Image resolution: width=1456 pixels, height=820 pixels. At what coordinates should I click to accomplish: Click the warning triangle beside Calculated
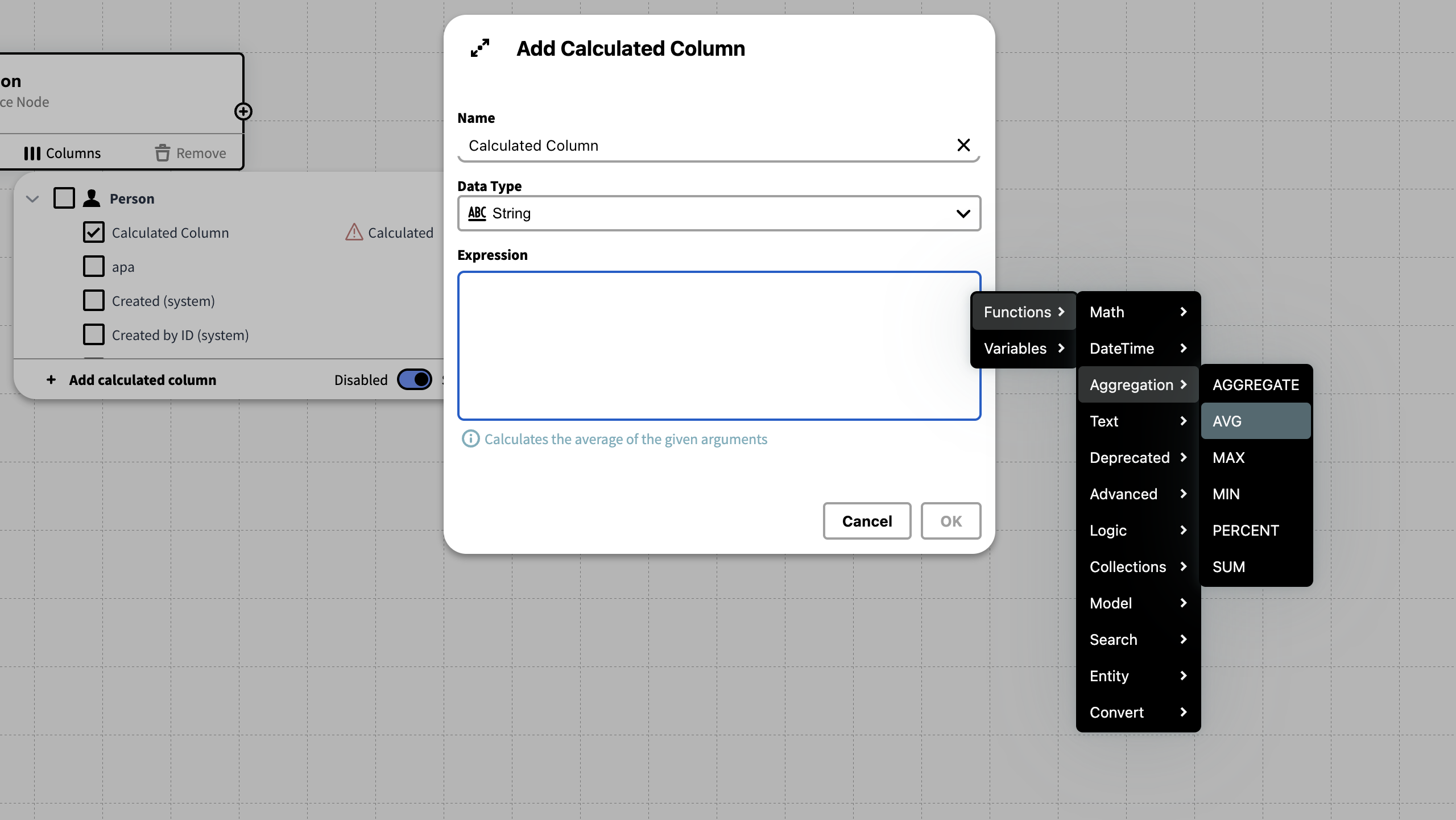[354, 232]
